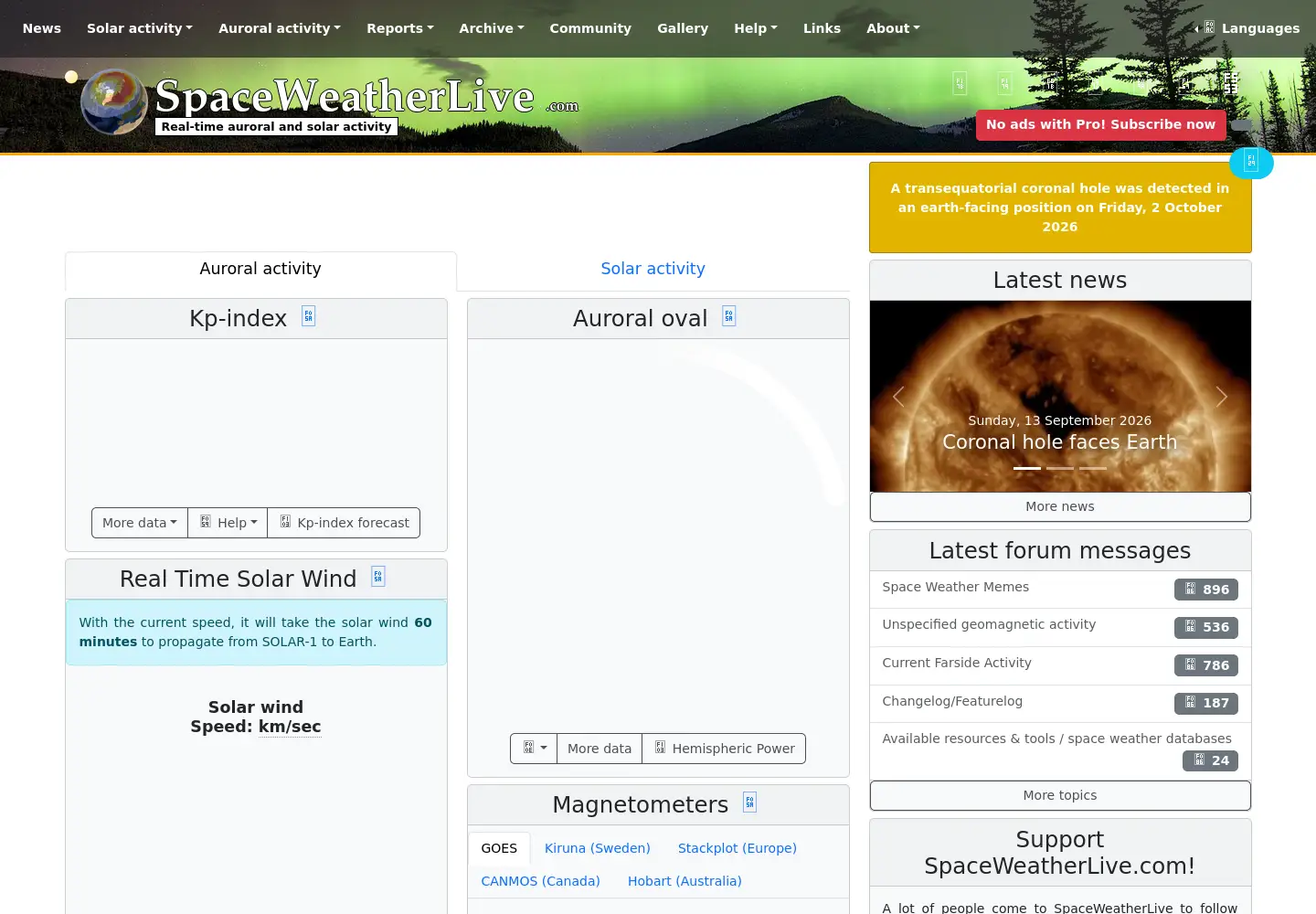The width and height of the screenshot is (1316, 914).
Task: Open the Kp-index forecast button
Action: (x=344, y=523)
